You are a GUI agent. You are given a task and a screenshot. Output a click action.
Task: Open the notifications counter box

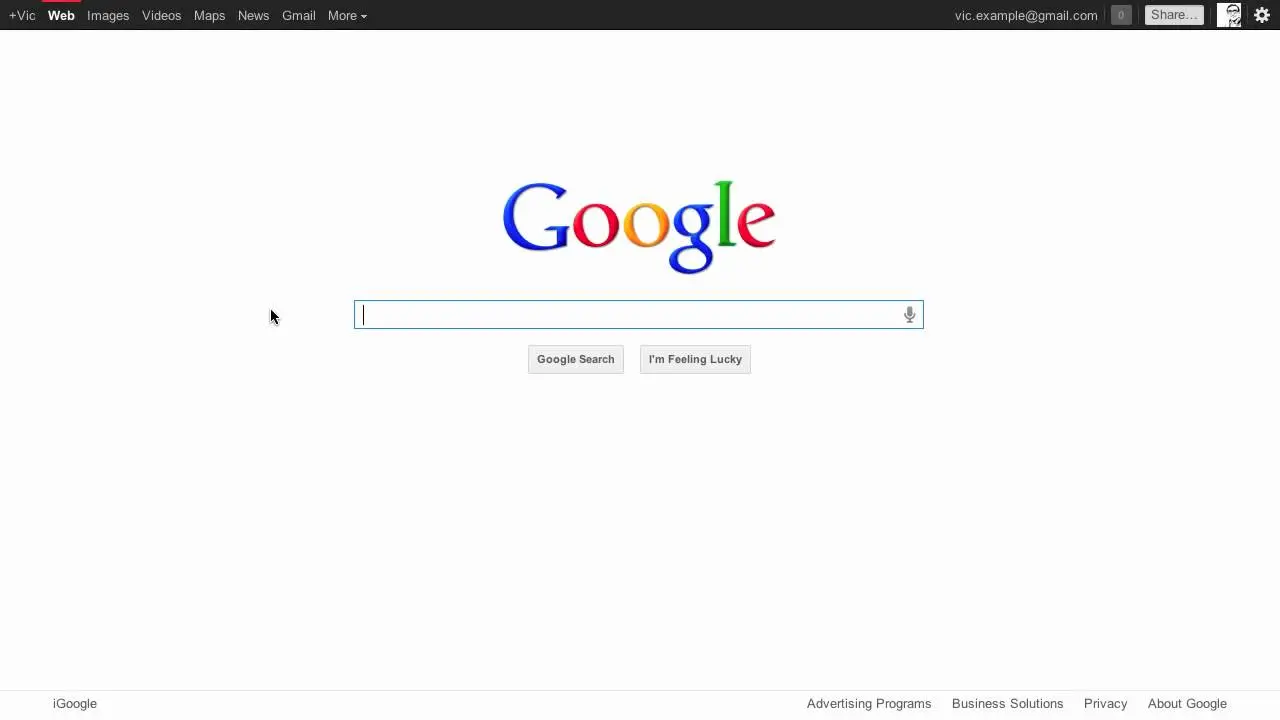(1121, 15)
